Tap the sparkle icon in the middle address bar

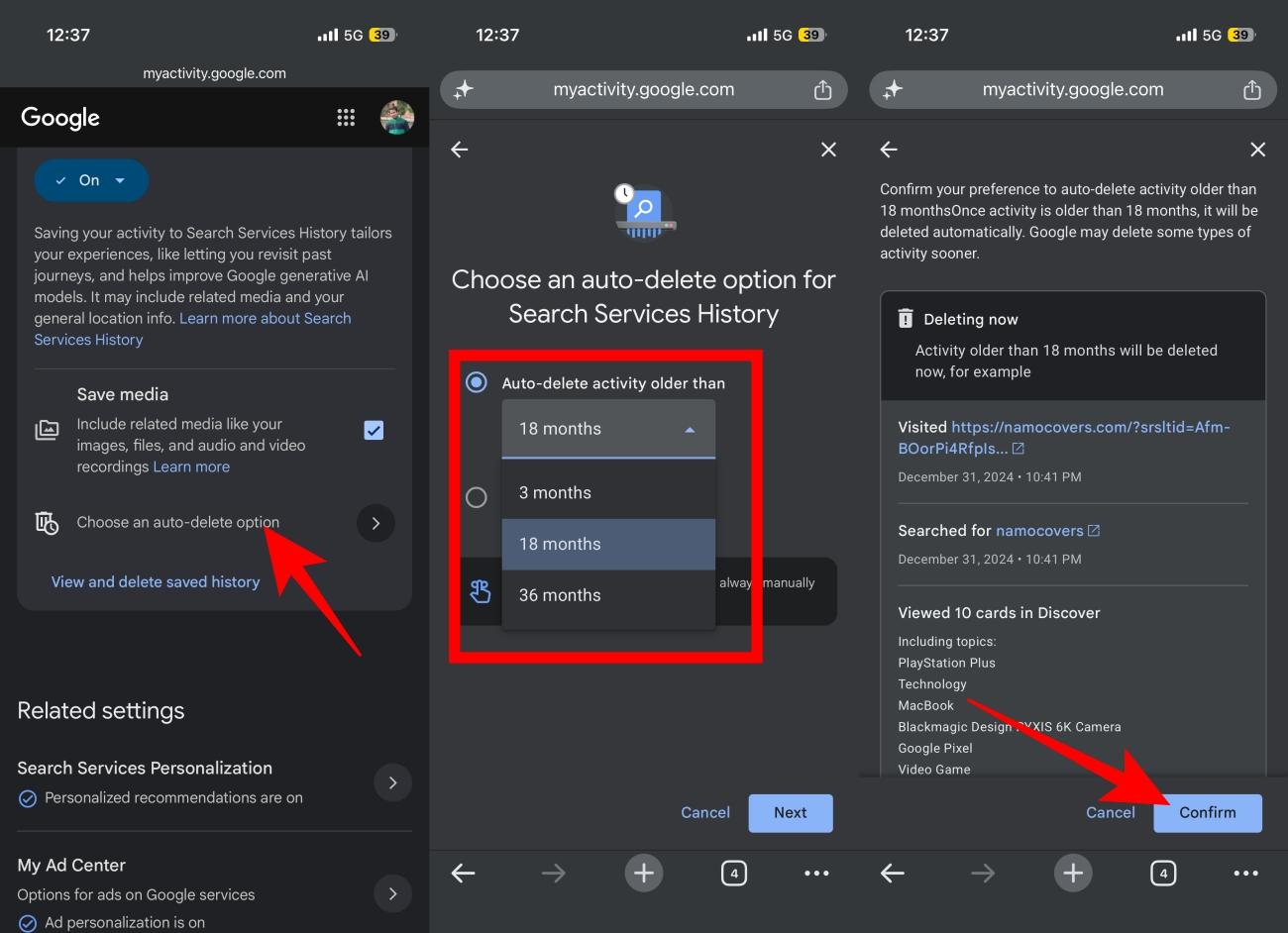pyautogui.click(x=464, y=90)
